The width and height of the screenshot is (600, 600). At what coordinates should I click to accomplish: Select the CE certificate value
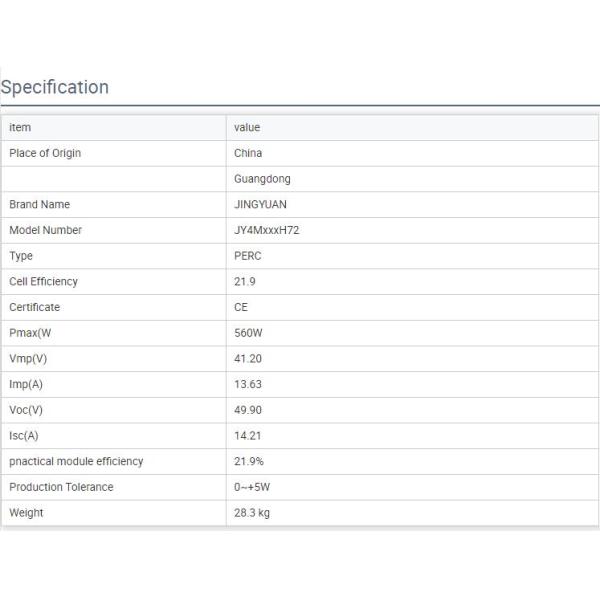pyautogui.click(x=241, y=307)
